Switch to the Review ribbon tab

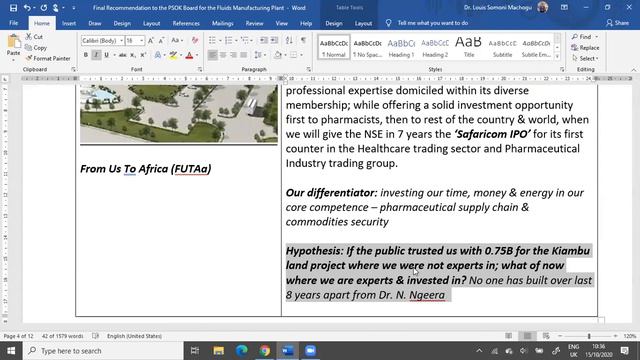(254, 23)
